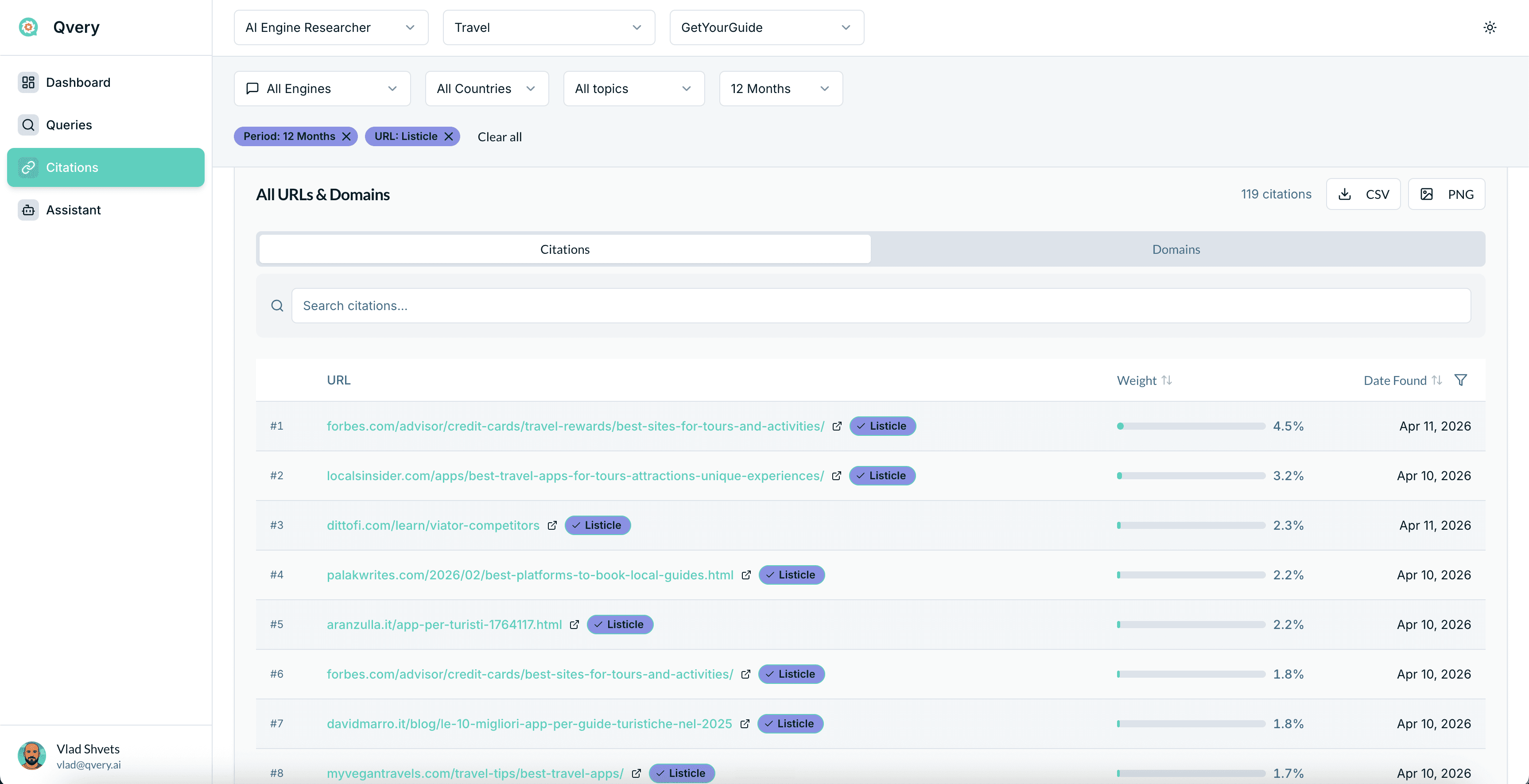Open the GetYourGuide brand dropdown
The width and height of the screenshot is (1529, 784).
click(x=767, y=27)
